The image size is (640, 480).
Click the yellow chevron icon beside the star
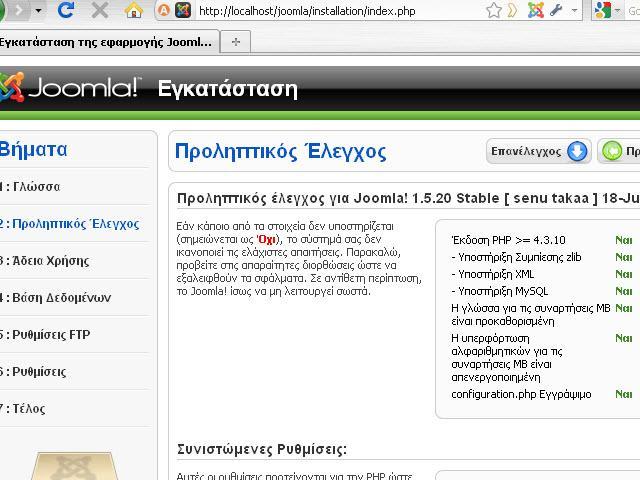513,11
